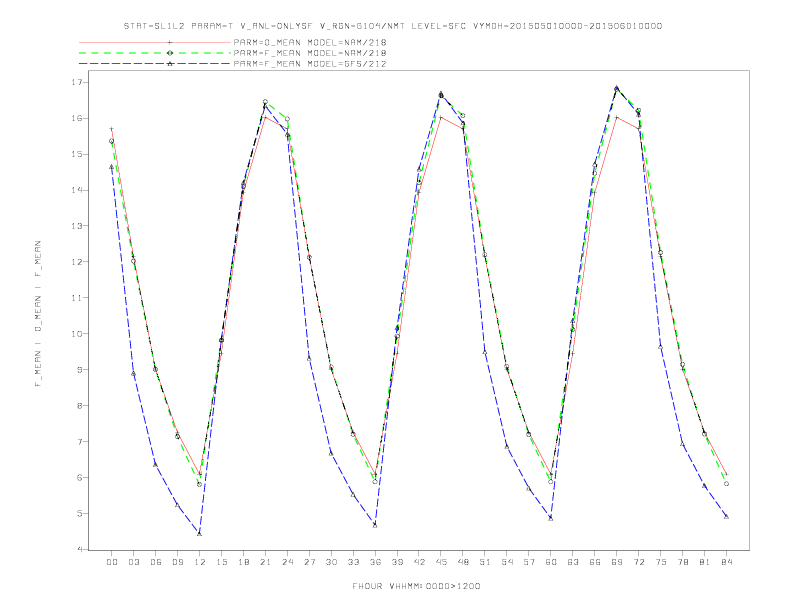The width and height of the screenshot is (792, 612).
Task: Click x-axis forecast hour label 63
Action: point(573,562)
